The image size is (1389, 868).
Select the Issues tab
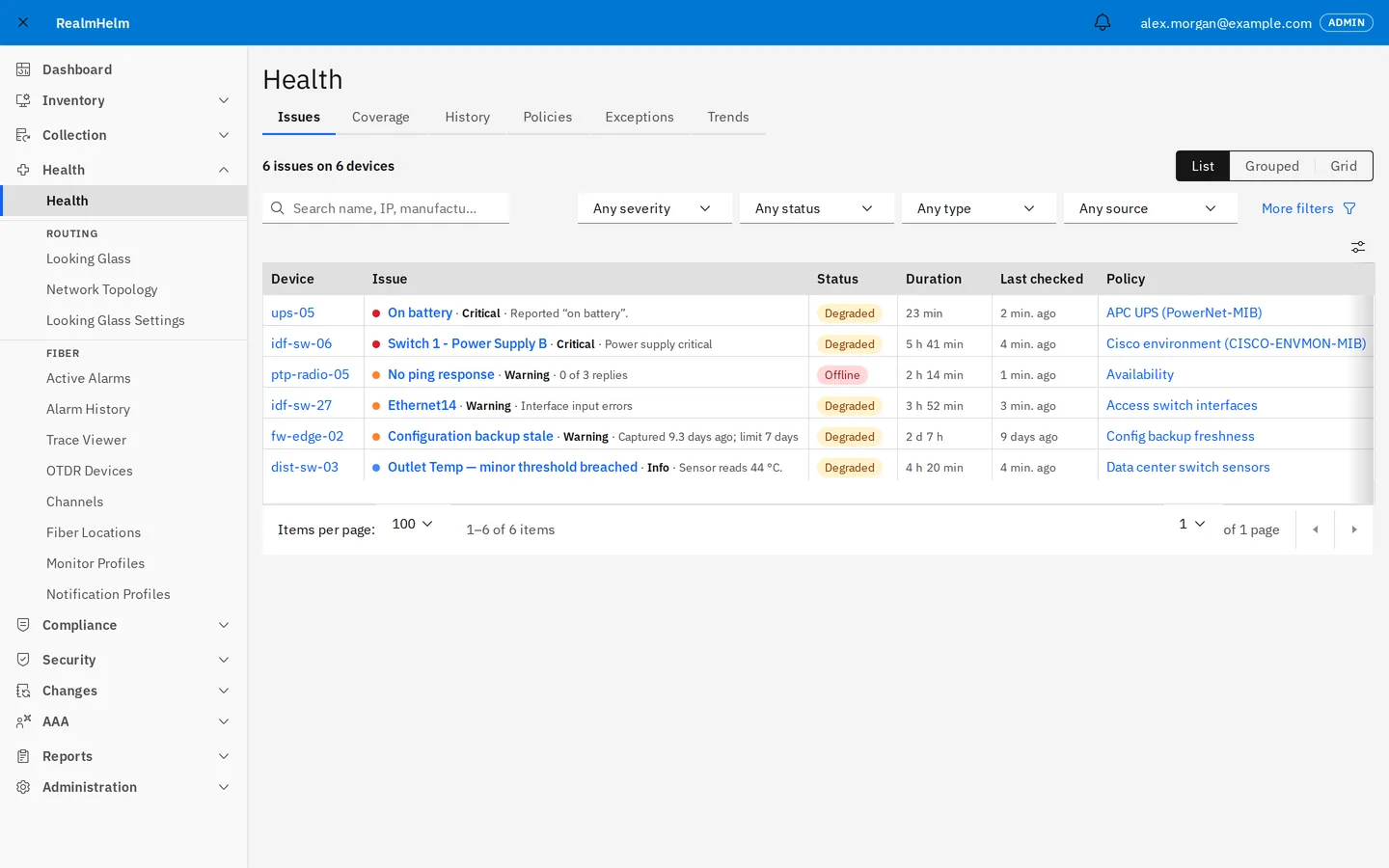tap(298, 117)
